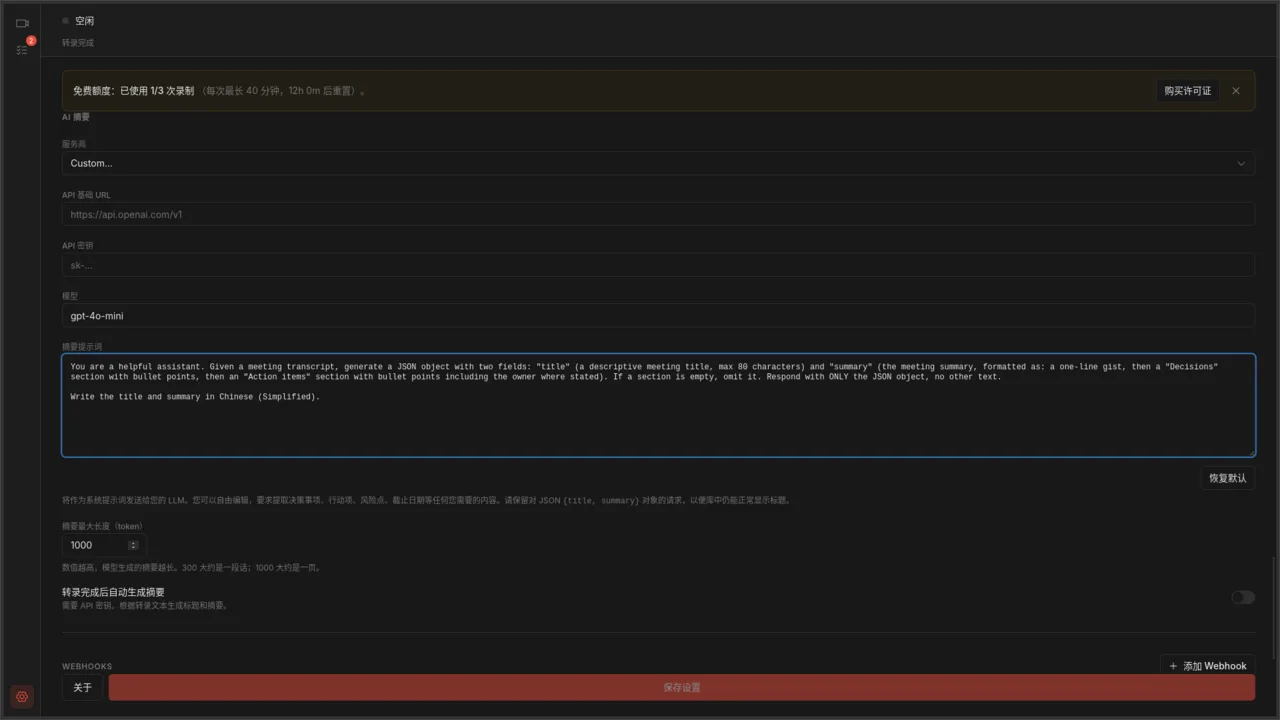Focus the 模型 field showing gpt-4o-mini
Image resolution: width=1280 pixels, height=720 pixels.
pyautogui.click(x=658, y=316)
